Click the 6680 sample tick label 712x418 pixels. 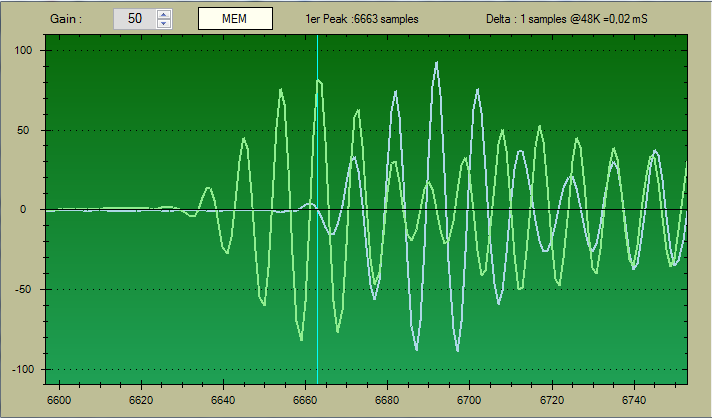point(388,399)
